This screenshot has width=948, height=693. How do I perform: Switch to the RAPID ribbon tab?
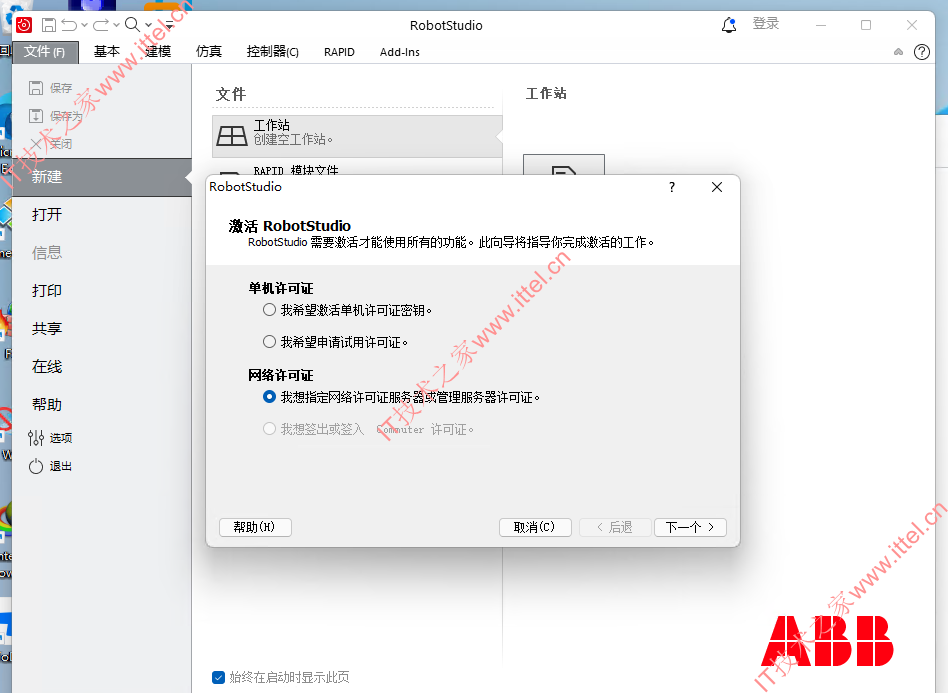pos(339,52)
